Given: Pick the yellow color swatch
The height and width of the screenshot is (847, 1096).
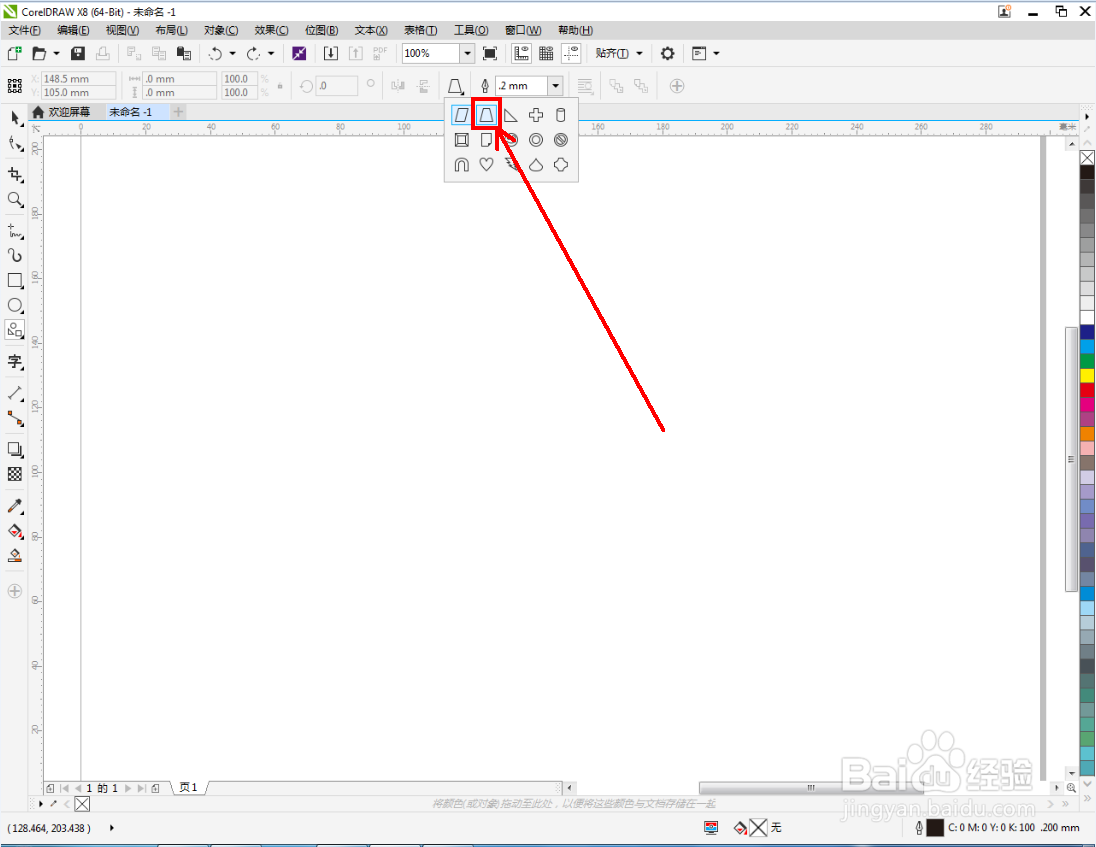Looking at the screenshot, I should click(x=1087, y=375).
